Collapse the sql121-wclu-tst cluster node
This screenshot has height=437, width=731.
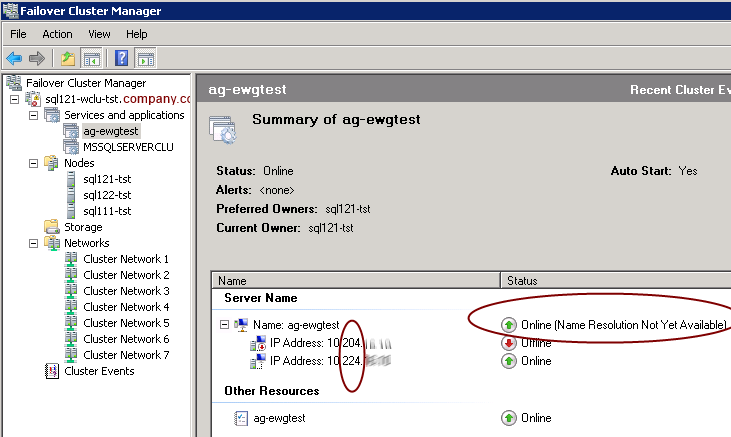click(14, 99)
